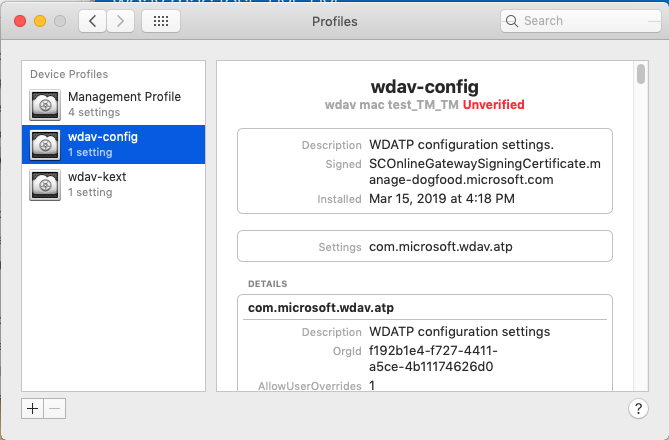The image size is (669, 440).
Task: Add a profile with the plus button
Action: pyautogui.click(x=32, y=408)
